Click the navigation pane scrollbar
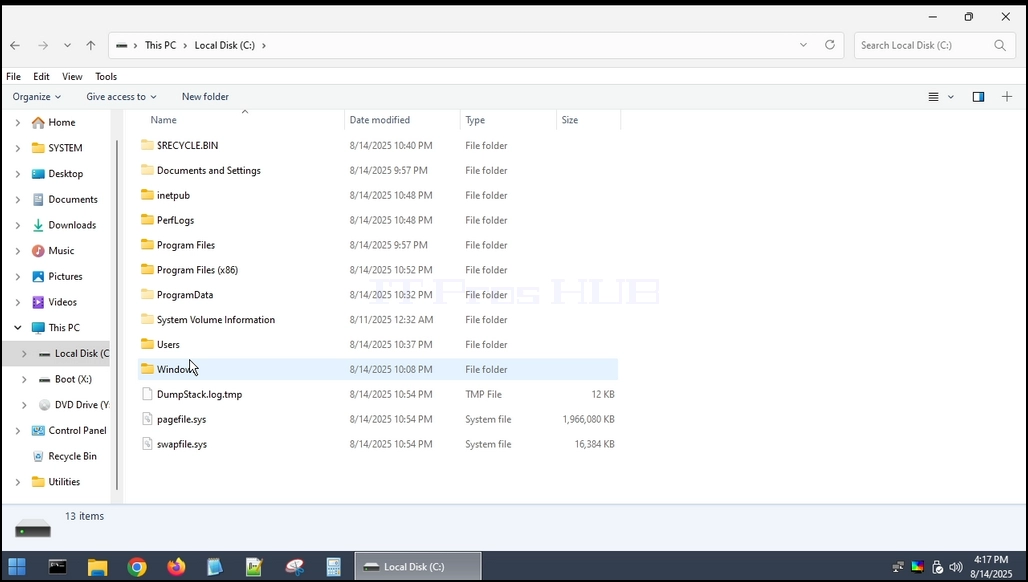1028x582 pixels. (117, 315)
